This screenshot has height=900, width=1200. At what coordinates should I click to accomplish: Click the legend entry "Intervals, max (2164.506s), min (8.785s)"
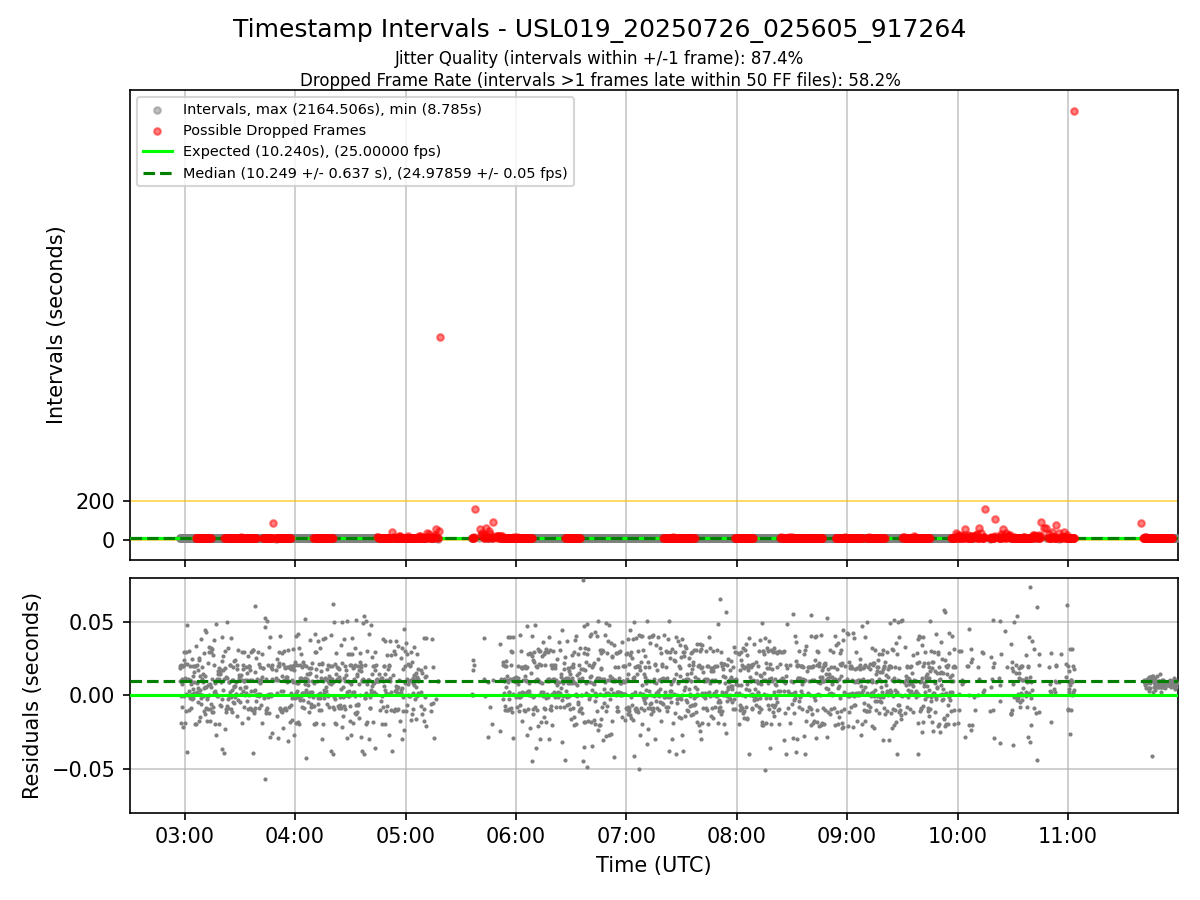332,109
